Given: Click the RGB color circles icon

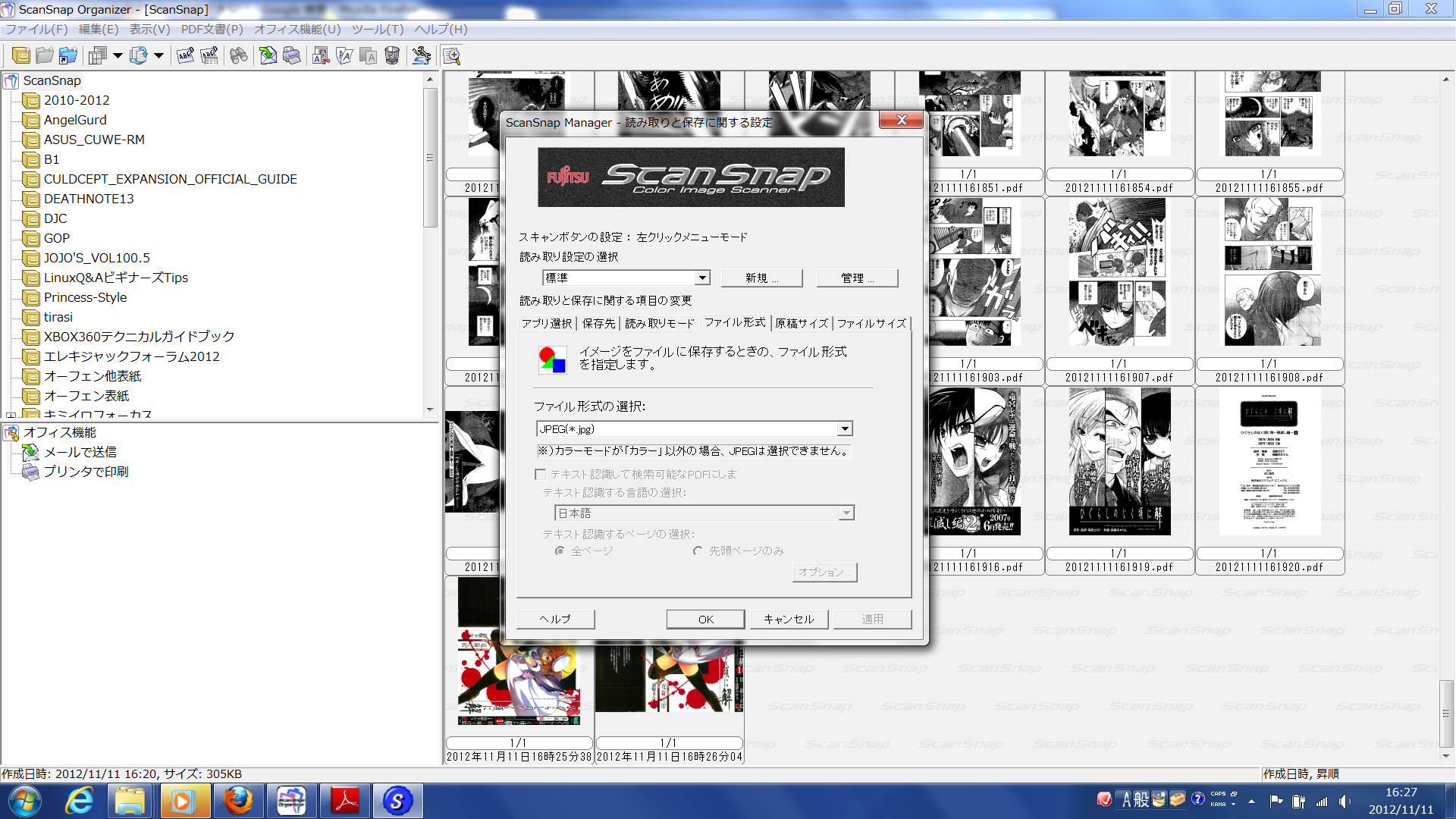Looking at the screenshot, I should click(552, 359).
